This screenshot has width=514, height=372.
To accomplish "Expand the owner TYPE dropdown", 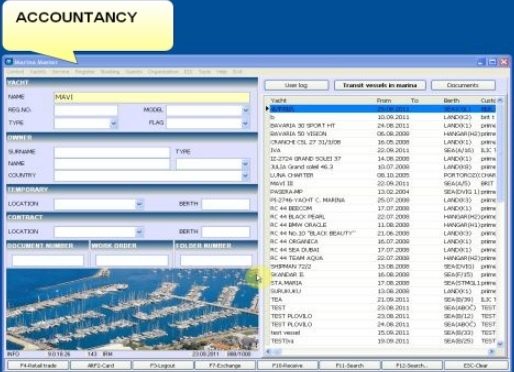I will [x=246, y=164].
